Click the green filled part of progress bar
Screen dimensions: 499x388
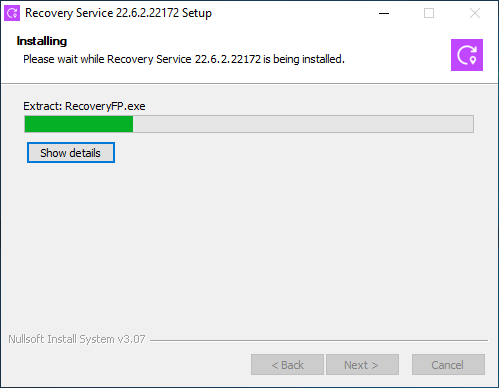79,124
